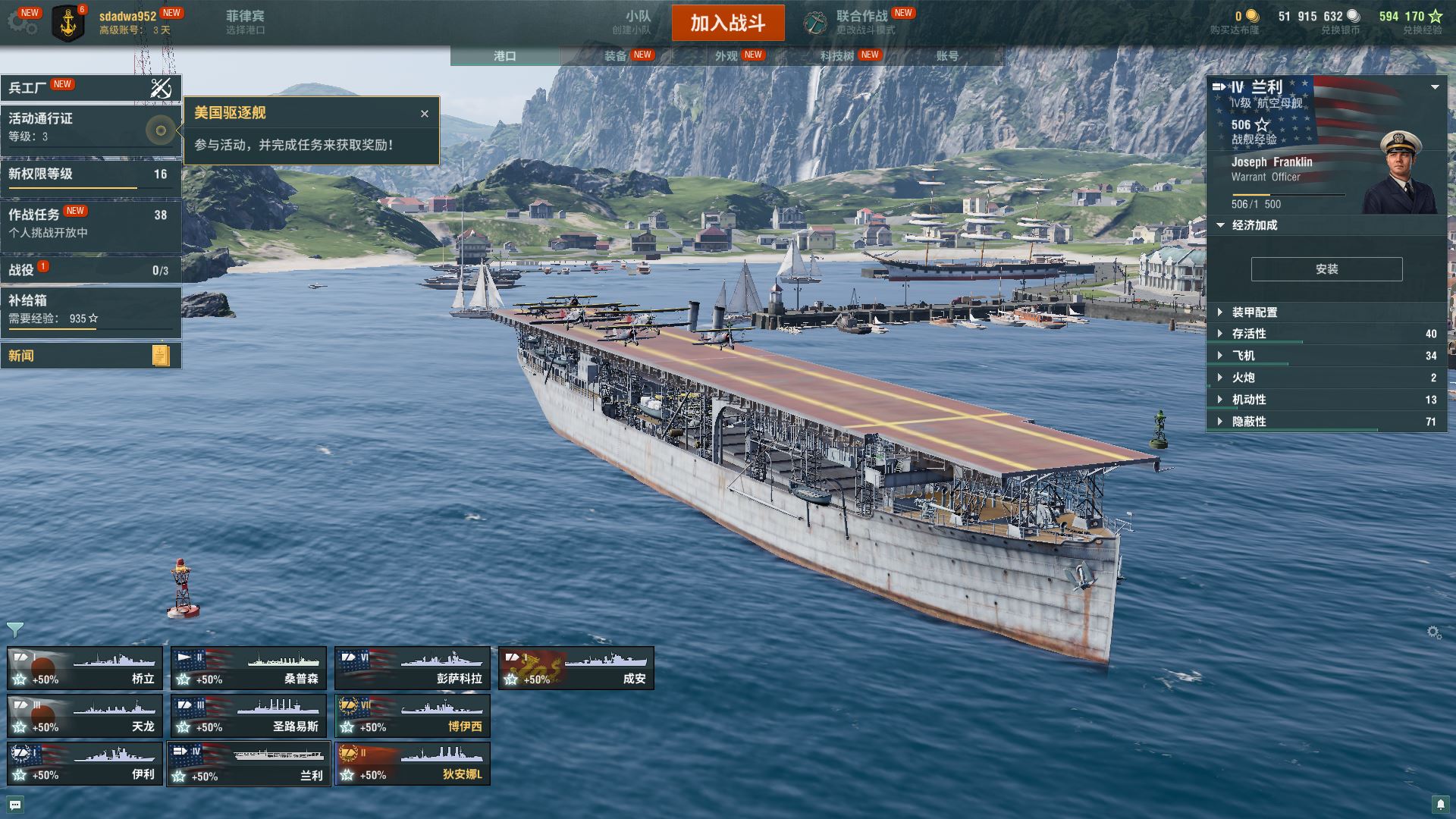Expand the ship selector dropdown arrow

click(x=1435, y=87)
